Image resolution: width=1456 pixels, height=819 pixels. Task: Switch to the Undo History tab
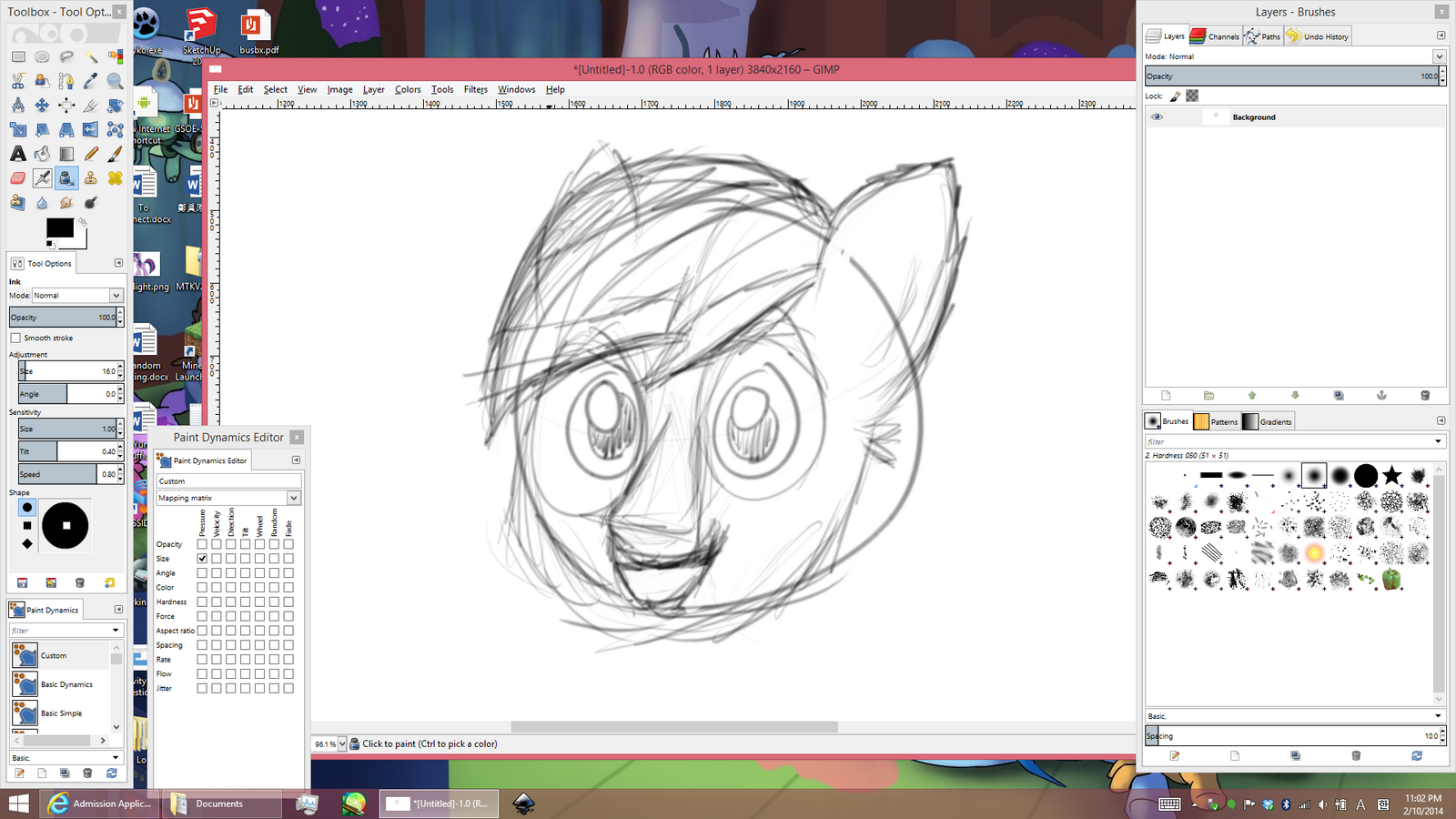[1318, 36]
